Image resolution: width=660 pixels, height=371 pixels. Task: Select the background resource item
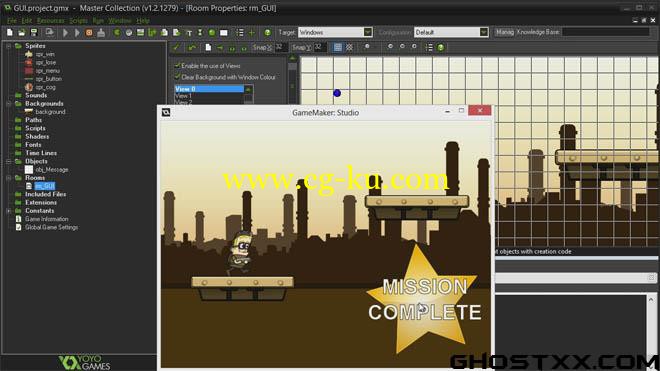pos(50,112)
